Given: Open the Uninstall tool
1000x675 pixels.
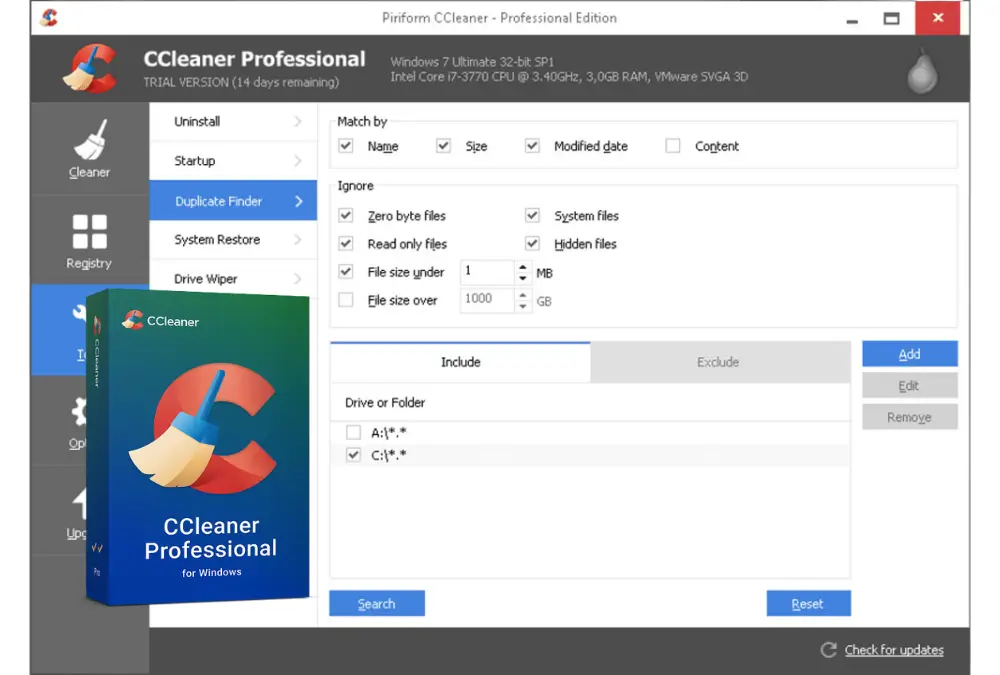Looking at the screenshot, I should coord(233,121).
